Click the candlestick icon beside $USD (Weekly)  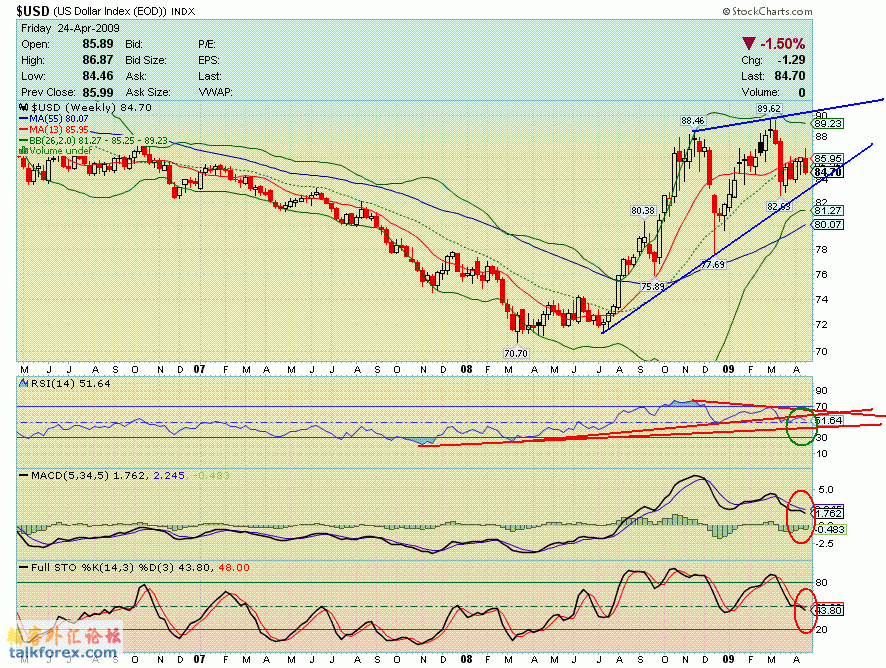(x=23, y=107)
